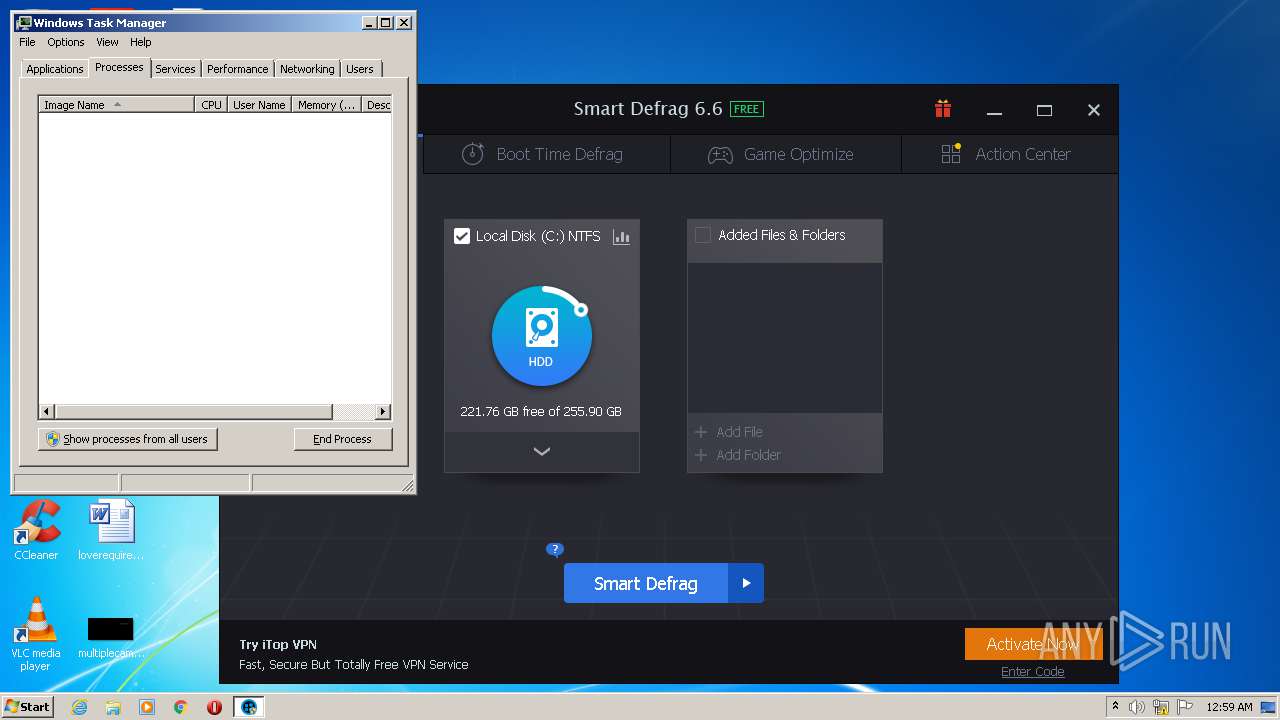1280x720 pixels.
Task: Open the Help menu in Task Manager
Action: tap(141, 42)
